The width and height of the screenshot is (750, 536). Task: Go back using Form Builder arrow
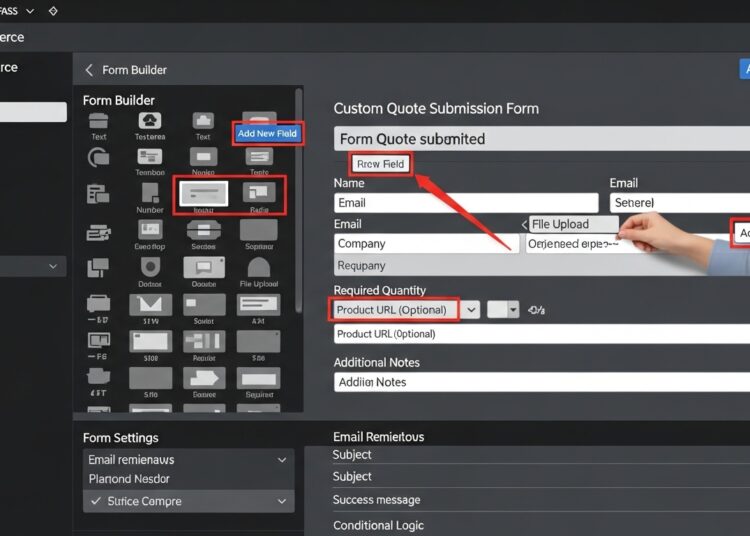tap(89, 70)
